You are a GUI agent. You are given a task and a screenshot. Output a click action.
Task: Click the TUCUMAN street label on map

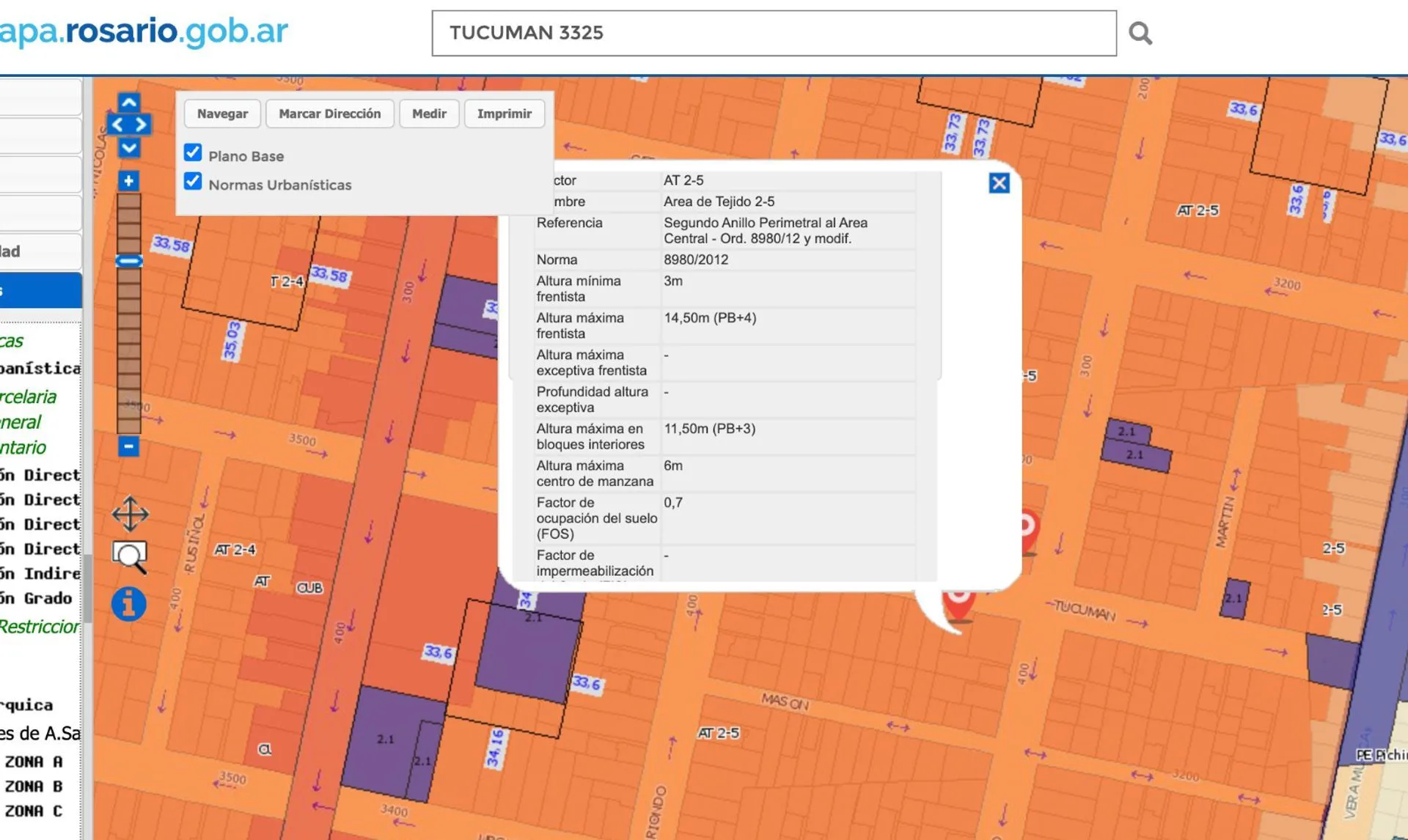coord(1085,610)
